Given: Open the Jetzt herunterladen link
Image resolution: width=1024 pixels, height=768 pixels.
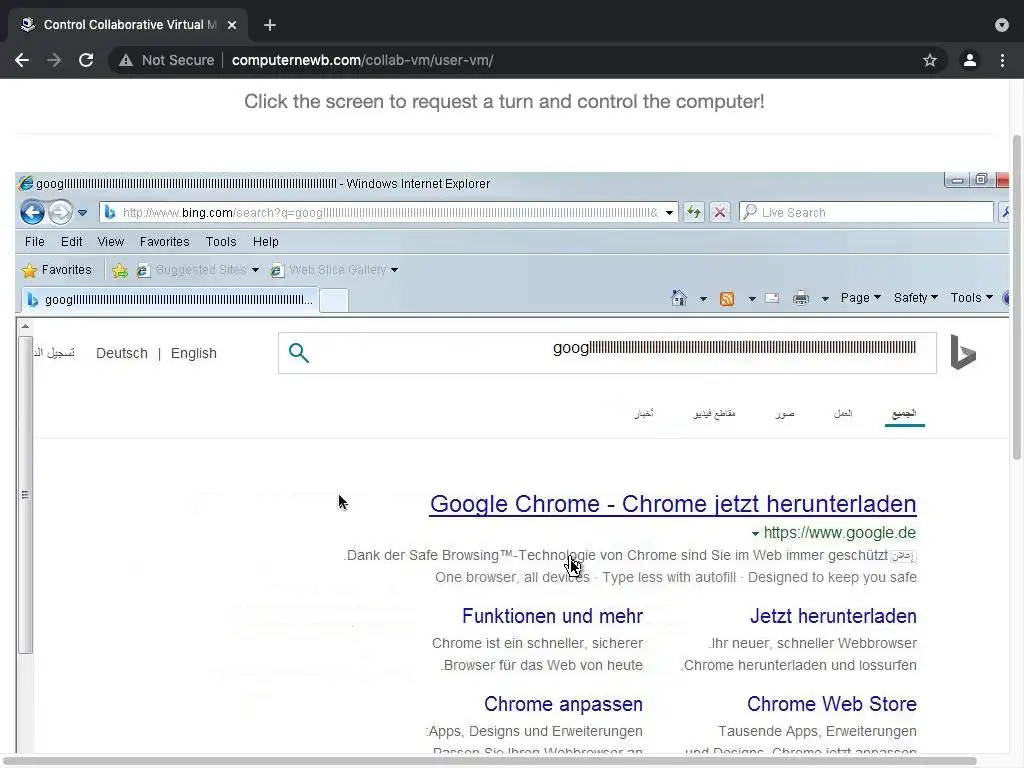Looking at the screenshot, I should pos(833,616).
